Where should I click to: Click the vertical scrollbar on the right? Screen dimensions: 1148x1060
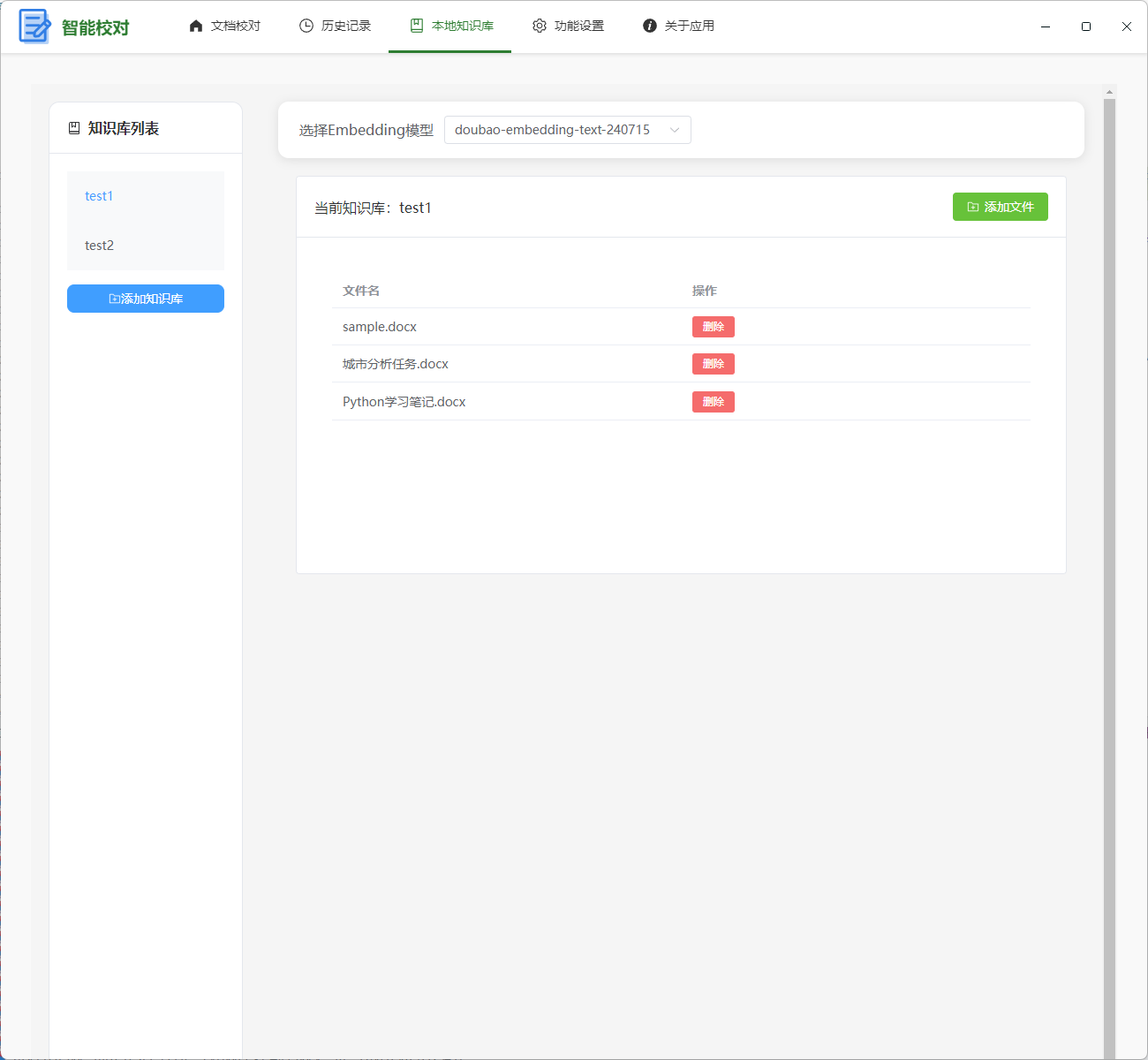coord(1110,579)
